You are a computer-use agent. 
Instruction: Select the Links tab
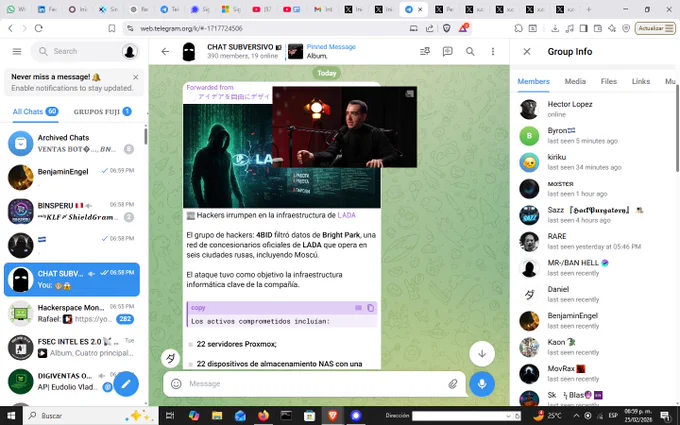(x=641, y=82)
